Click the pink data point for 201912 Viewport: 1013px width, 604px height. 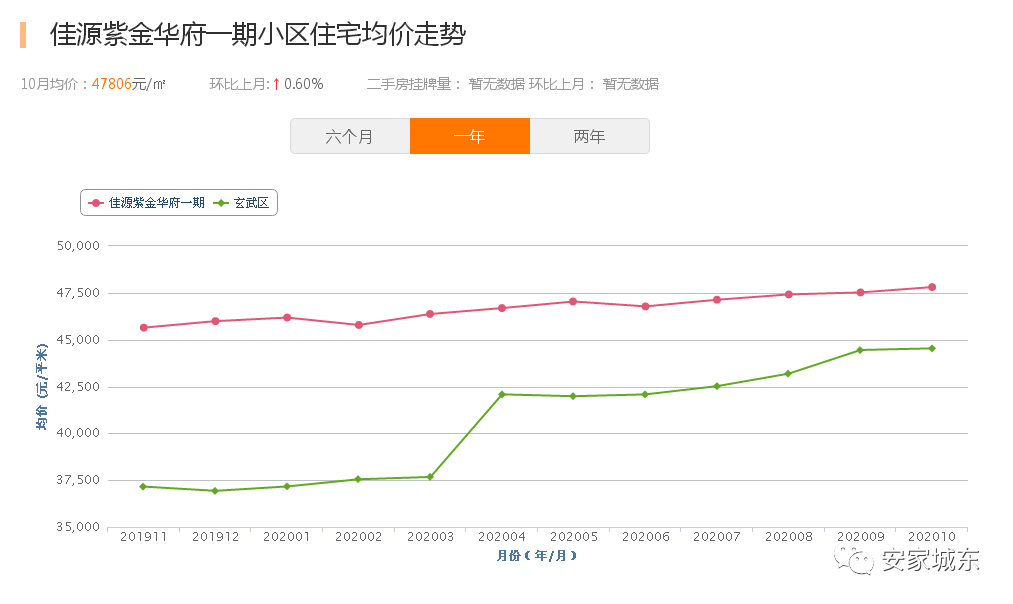click(215, 321)
